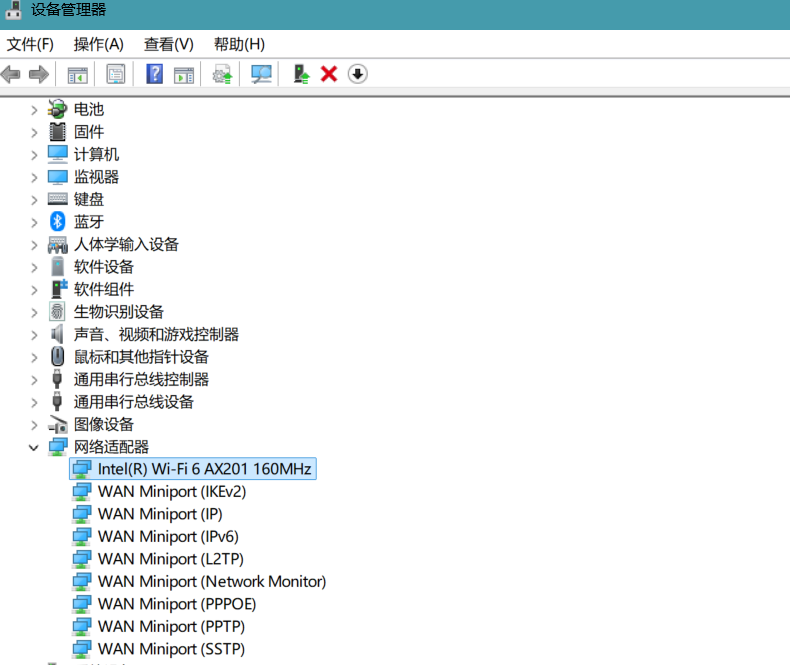Open the 文件(F) menu

coord(30,44)
